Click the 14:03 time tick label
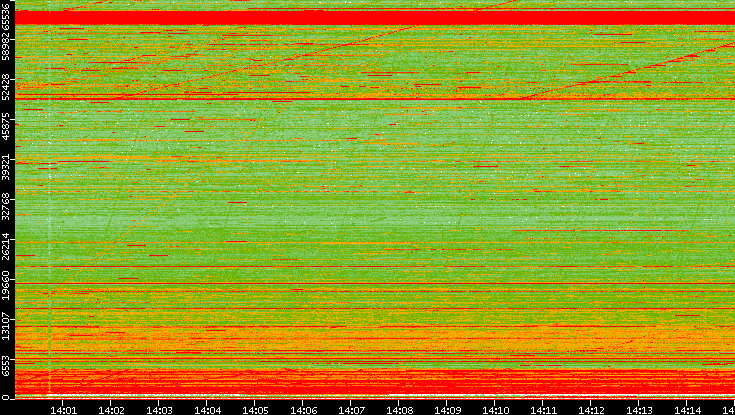The image size is (735, 415). point(159,410)
